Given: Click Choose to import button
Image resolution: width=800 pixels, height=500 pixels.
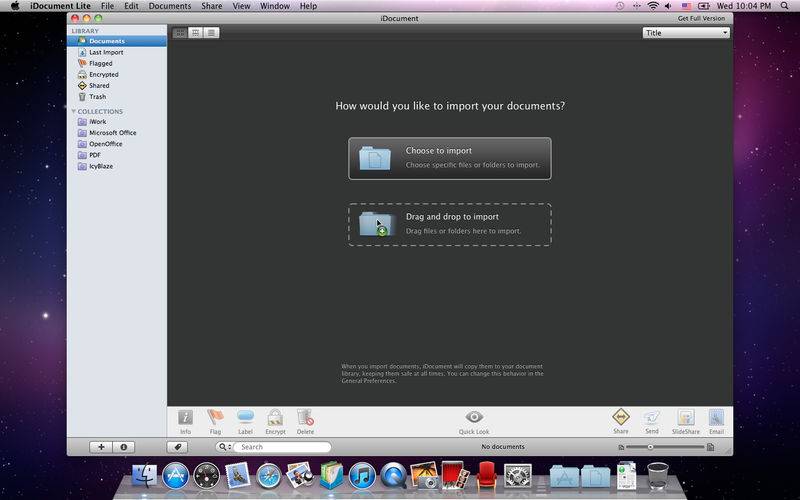Looking at the screenshot, I should tap(449, 158).
